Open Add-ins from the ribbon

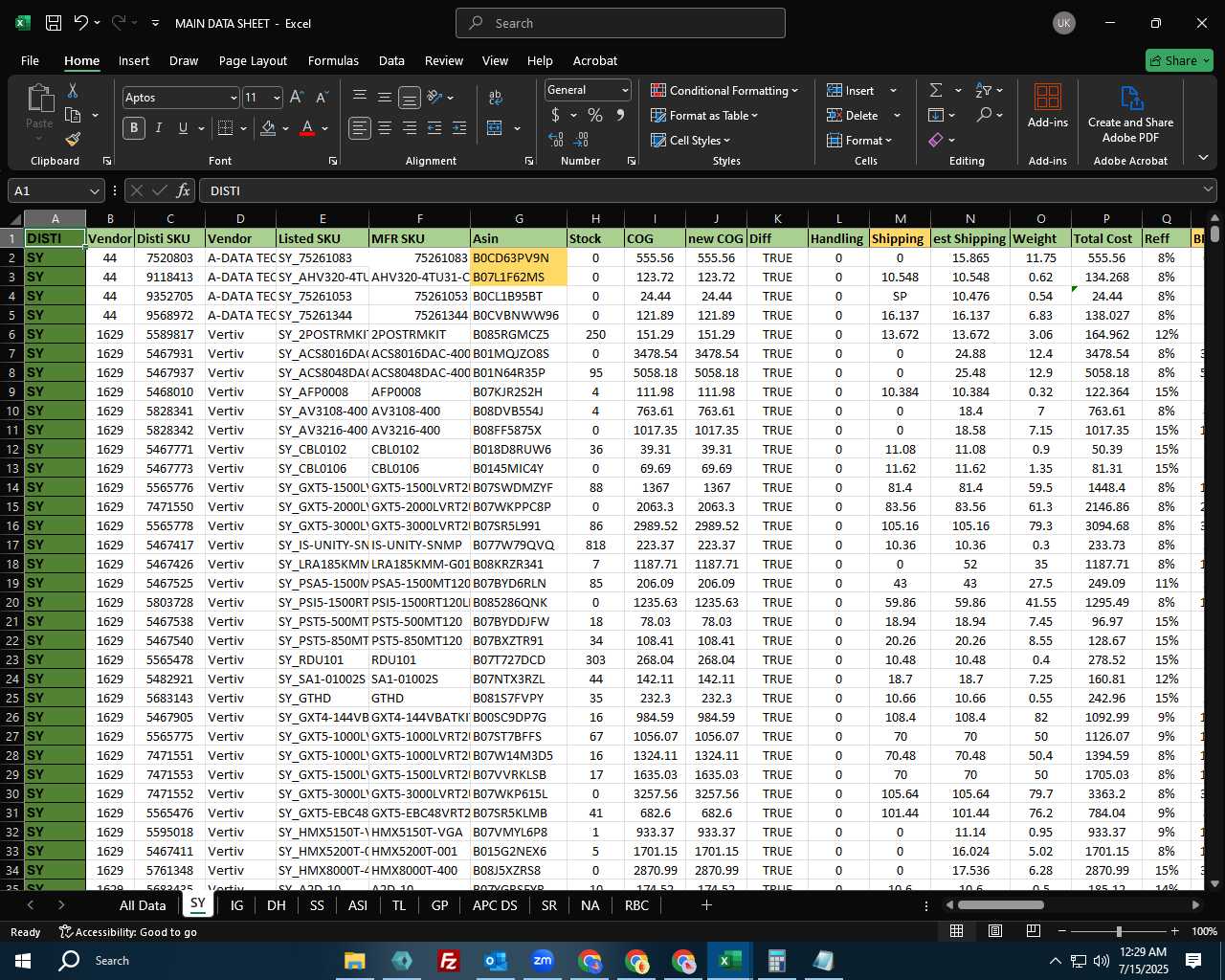tap(1048, 105)
